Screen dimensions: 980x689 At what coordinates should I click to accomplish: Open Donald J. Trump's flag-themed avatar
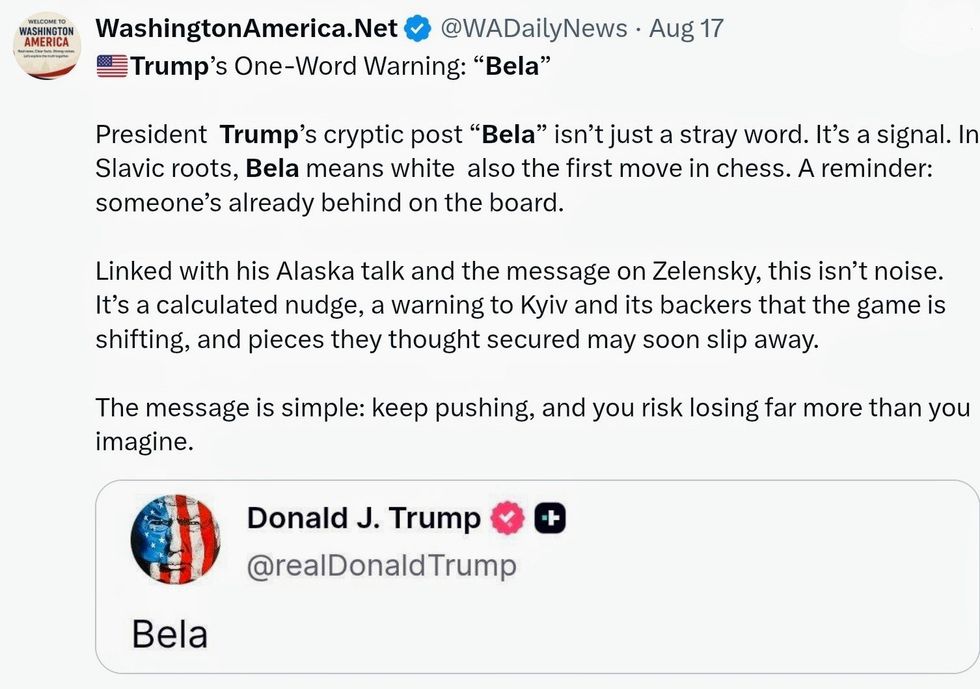[174, 541]
